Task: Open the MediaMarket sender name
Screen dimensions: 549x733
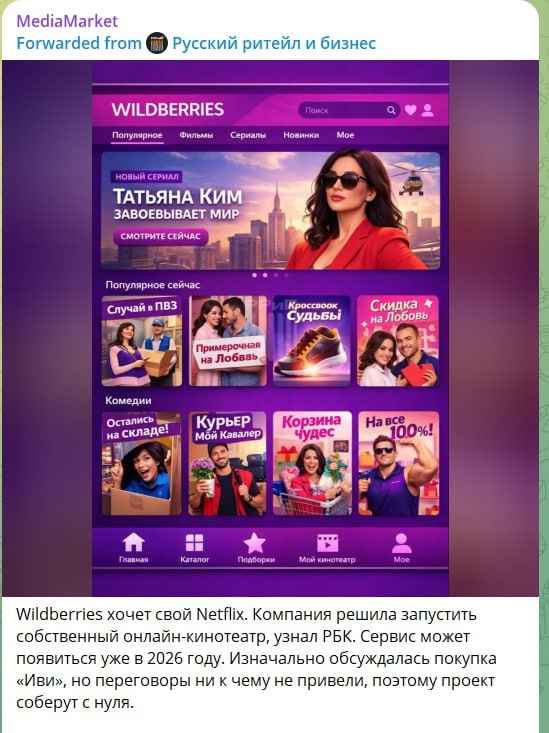Action: 67,21
